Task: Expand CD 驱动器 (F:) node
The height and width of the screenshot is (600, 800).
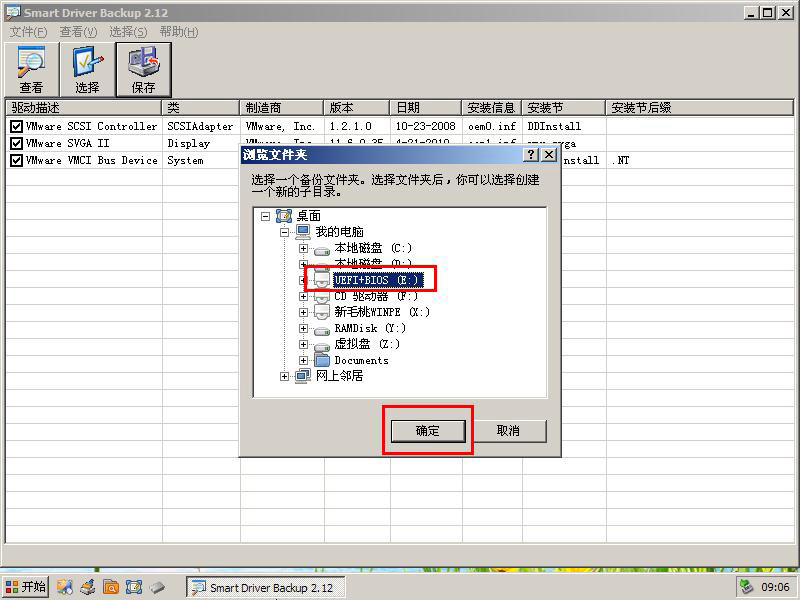Action: pos(304,296)
